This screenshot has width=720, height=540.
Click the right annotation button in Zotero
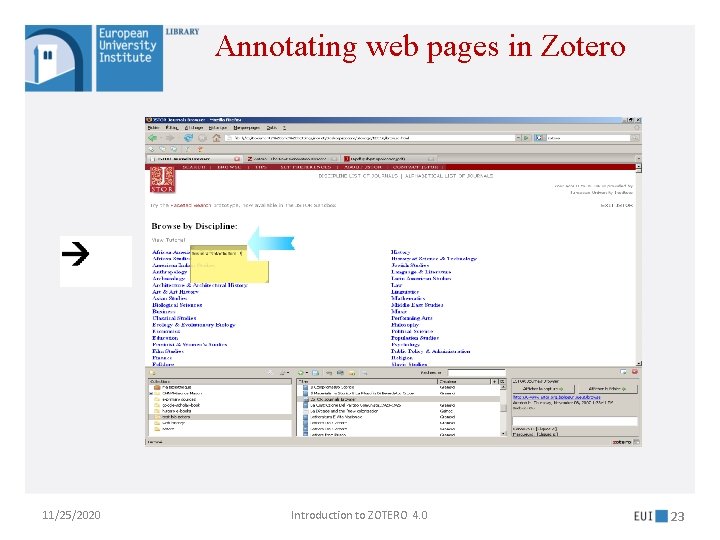point(607,388)
